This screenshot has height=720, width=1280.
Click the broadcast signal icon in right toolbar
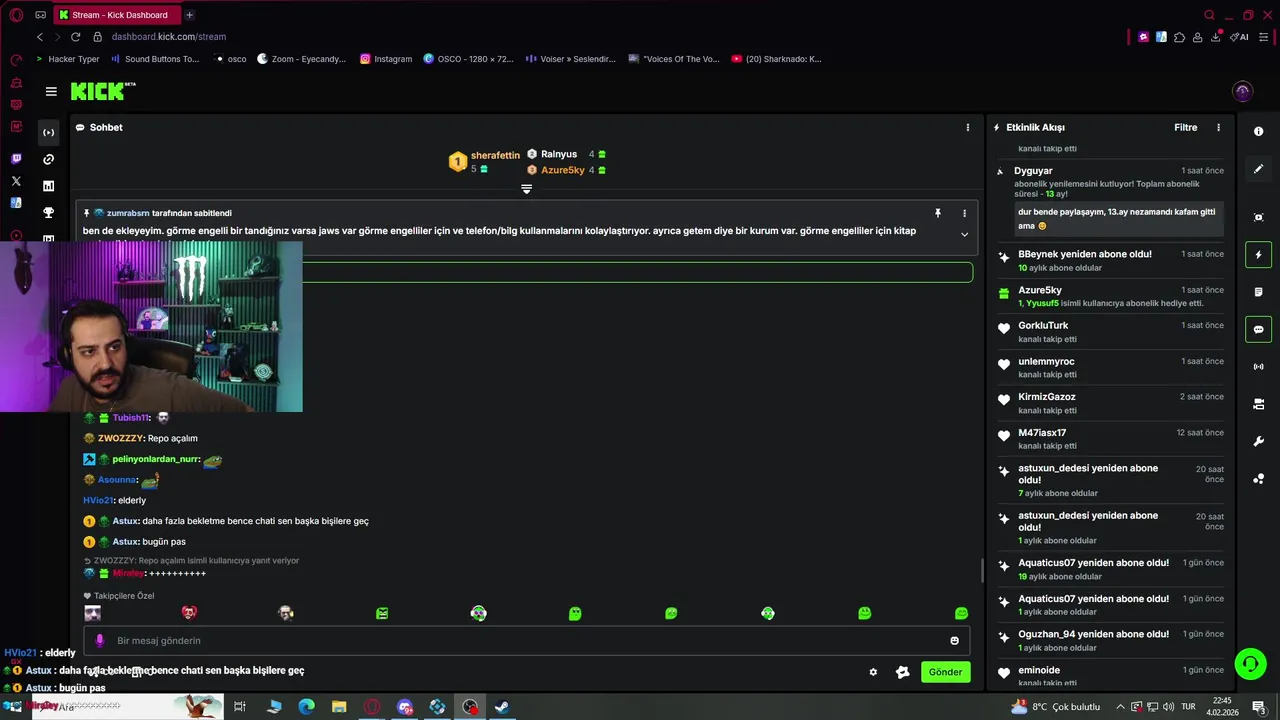1258,367
